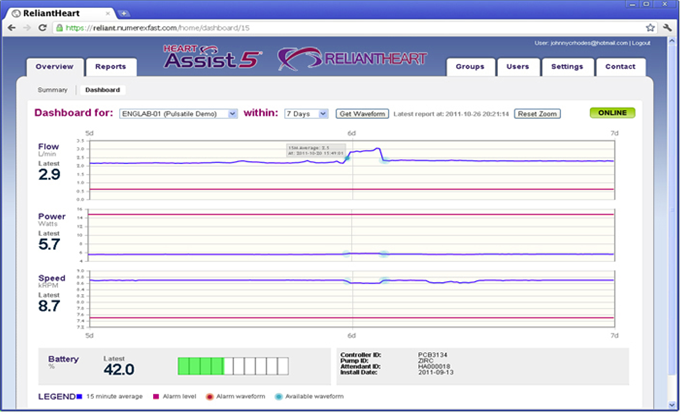
Task: Click the battery level bar indicator
Action: pos(233,366)
